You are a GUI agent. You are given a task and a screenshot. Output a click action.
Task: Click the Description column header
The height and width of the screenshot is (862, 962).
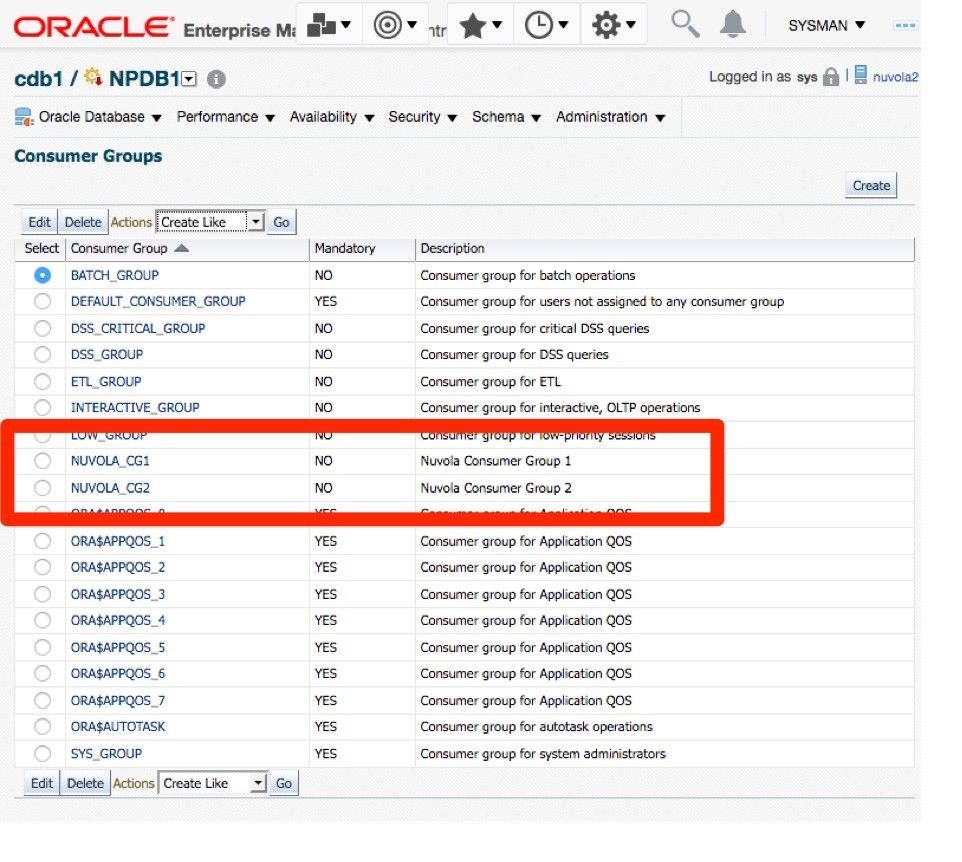(452, 248)
